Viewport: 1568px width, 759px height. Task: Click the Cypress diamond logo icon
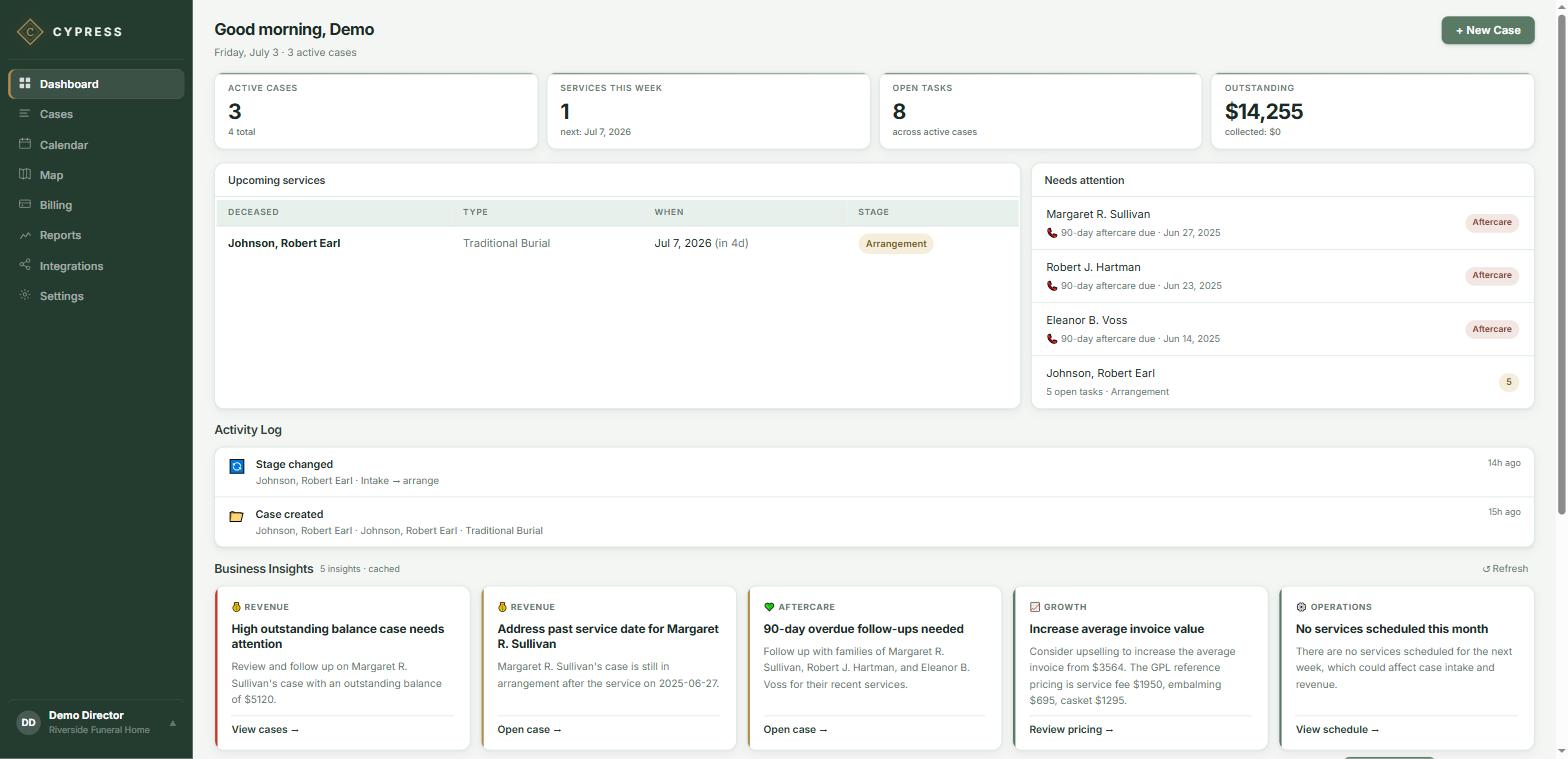(x=30, y=31)
